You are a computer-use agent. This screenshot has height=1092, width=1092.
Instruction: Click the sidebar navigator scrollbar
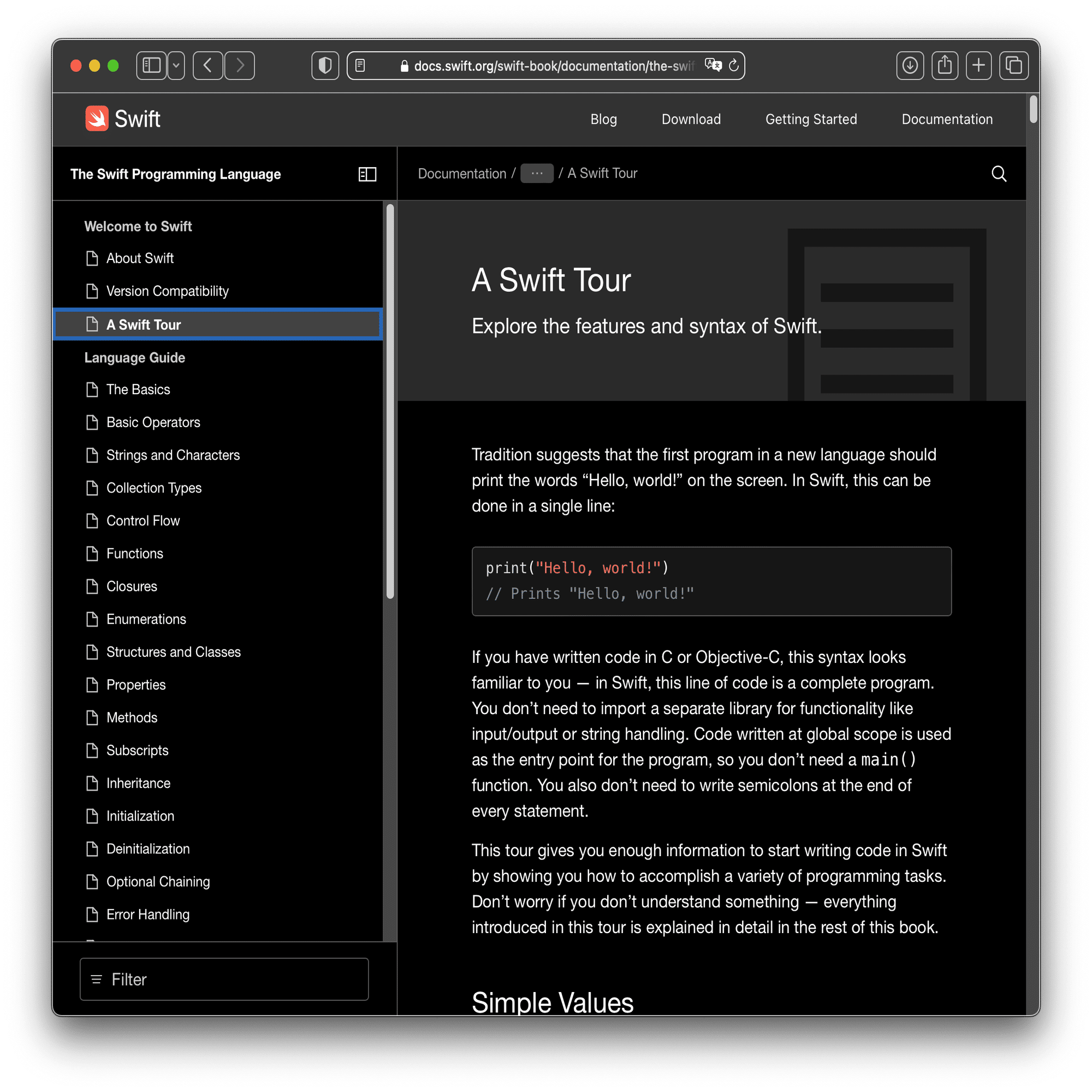tap(390, 401)
